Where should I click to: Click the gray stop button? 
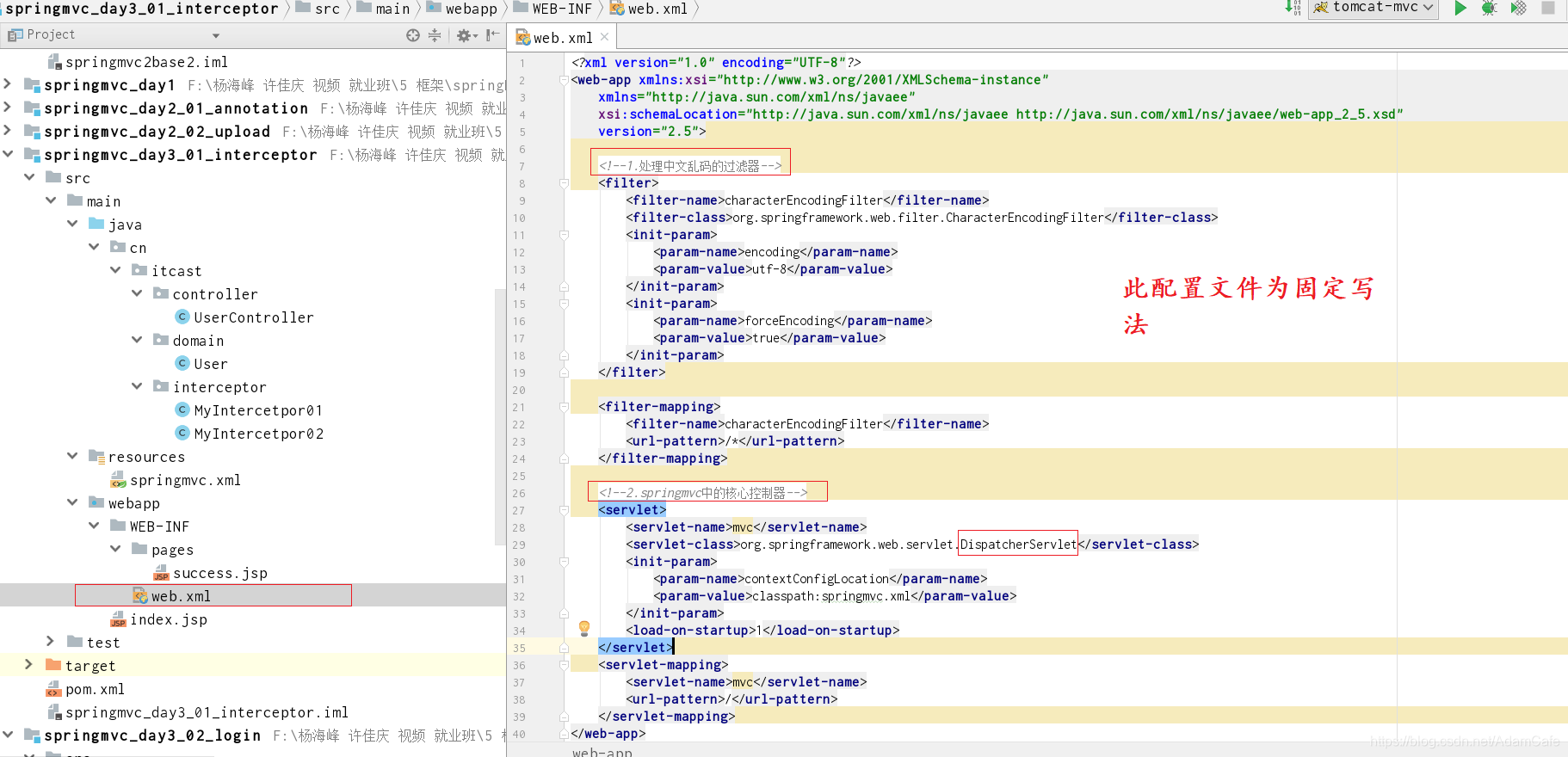tap(1547, 8)
